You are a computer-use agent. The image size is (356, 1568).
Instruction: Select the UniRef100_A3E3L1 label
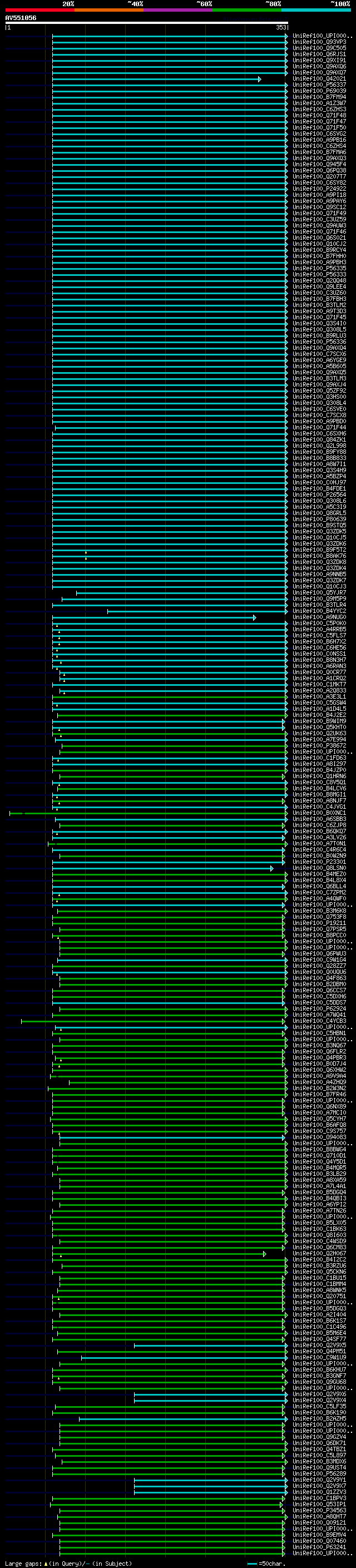tap(319, 696)
